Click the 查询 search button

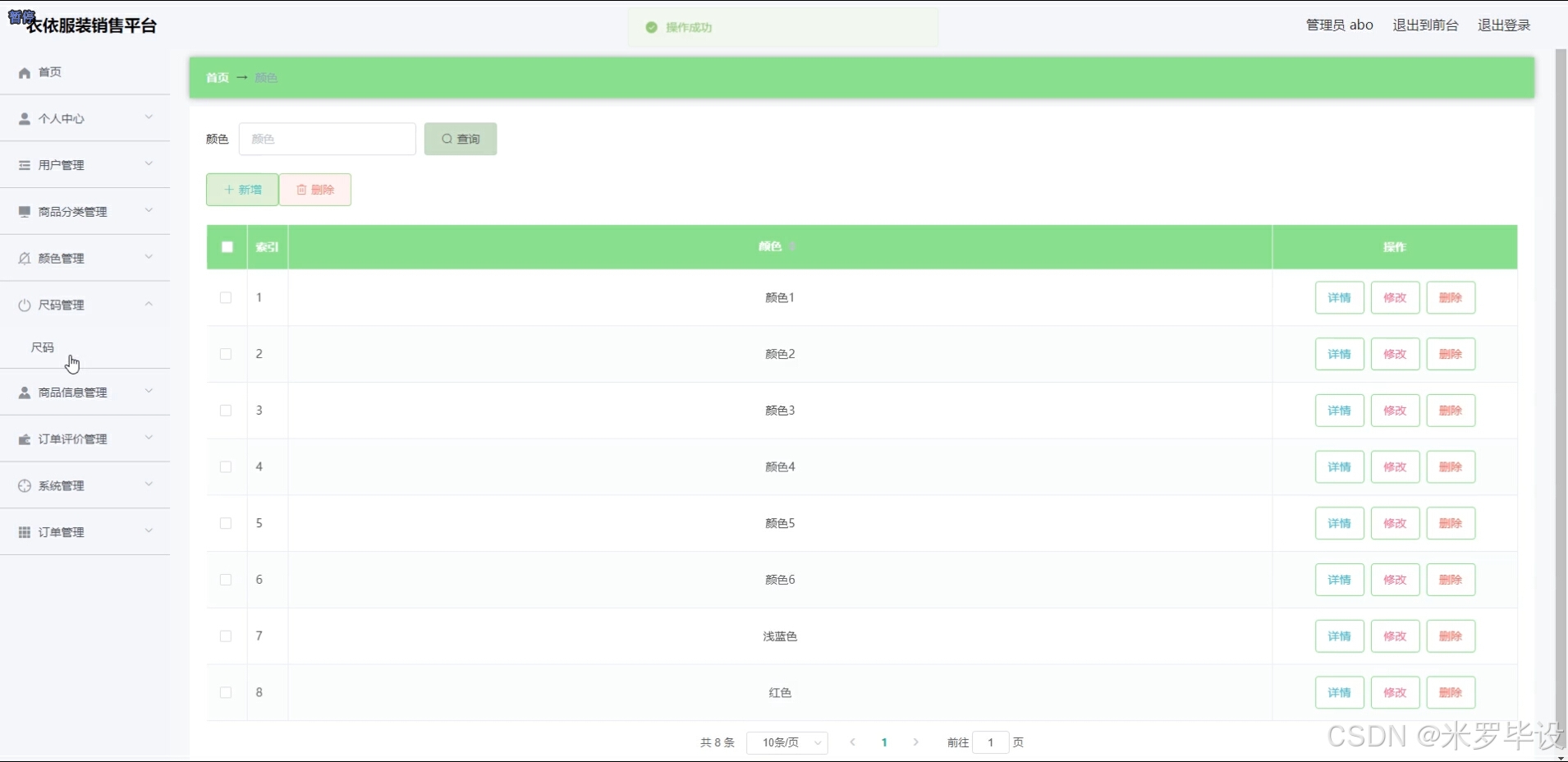pos(461,139)
